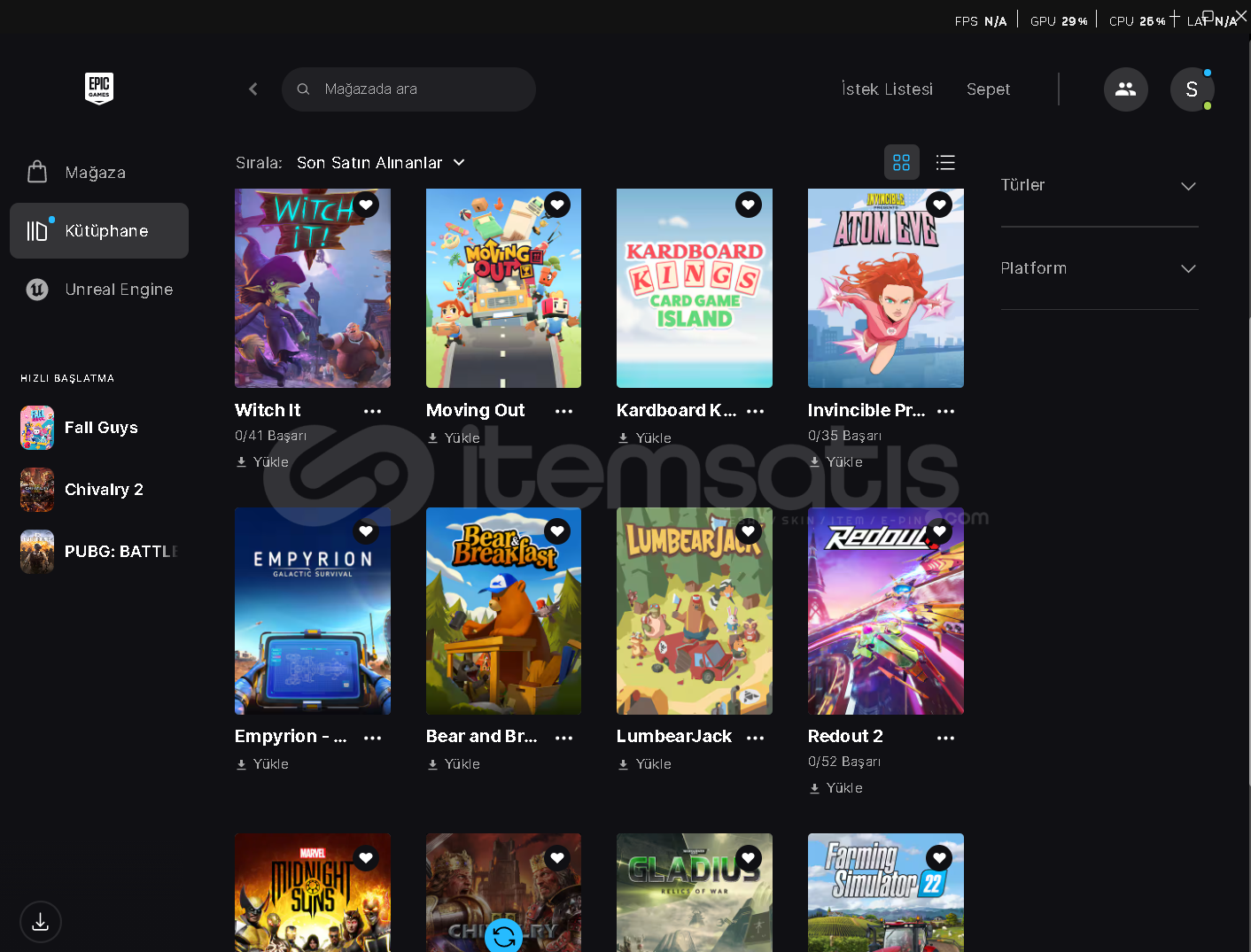Toggle favorite heart on Midnight Suns

[366, 857]
